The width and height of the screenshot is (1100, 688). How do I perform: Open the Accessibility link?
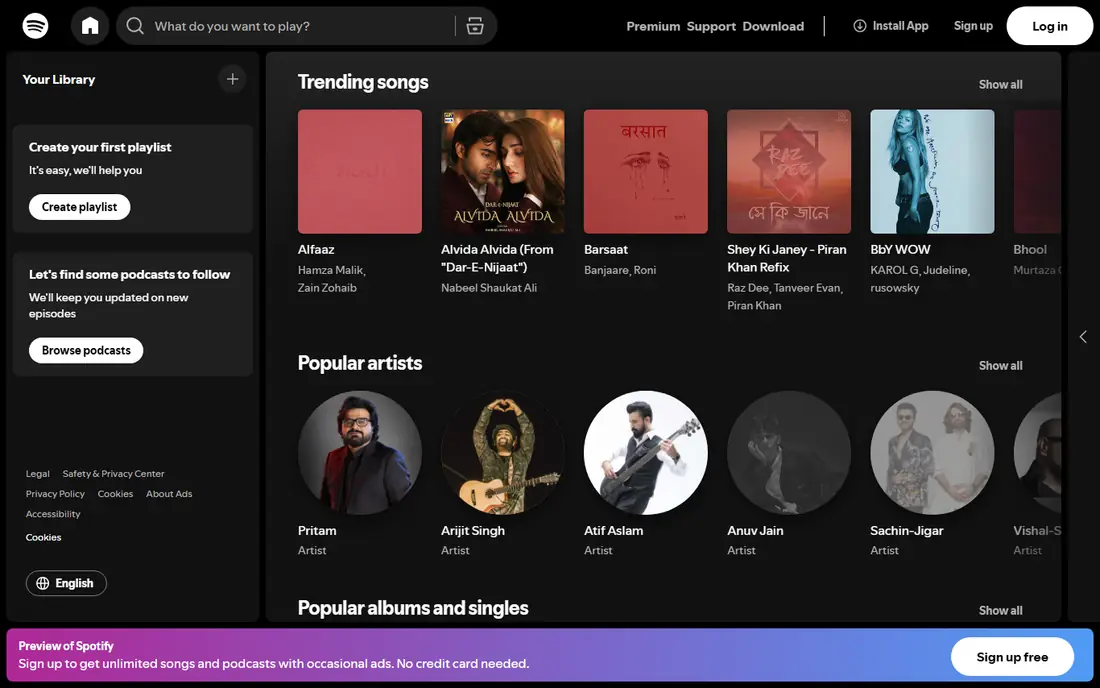tap(53, 514)
